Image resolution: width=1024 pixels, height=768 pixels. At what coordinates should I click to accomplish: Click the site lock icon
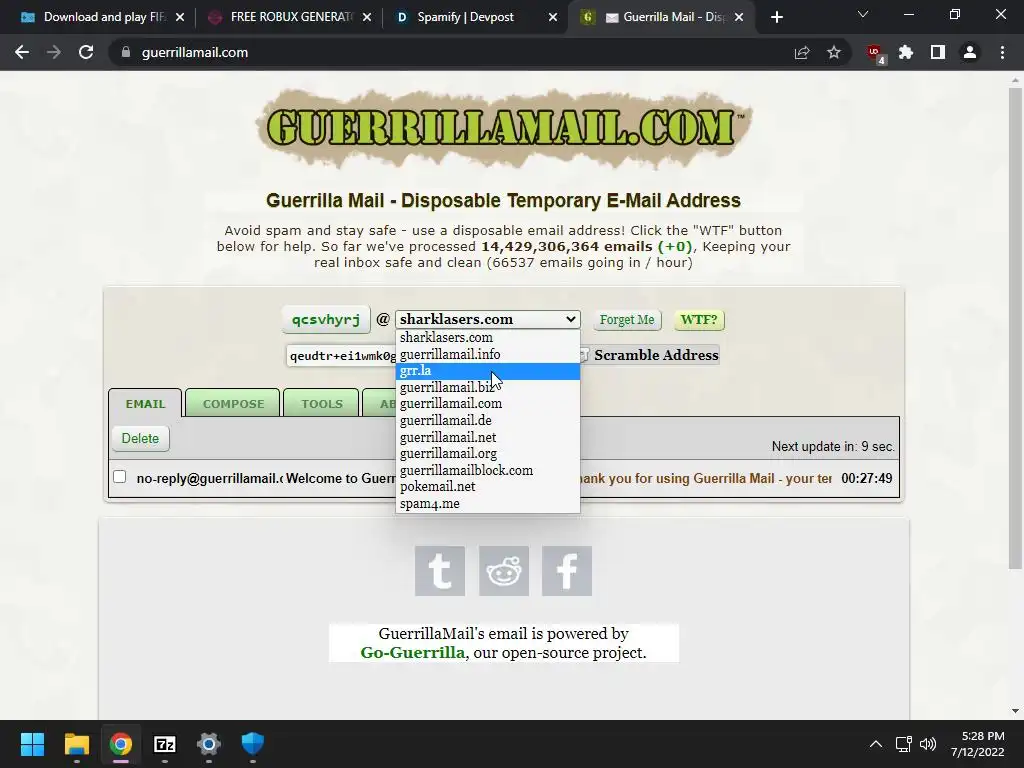126,52
